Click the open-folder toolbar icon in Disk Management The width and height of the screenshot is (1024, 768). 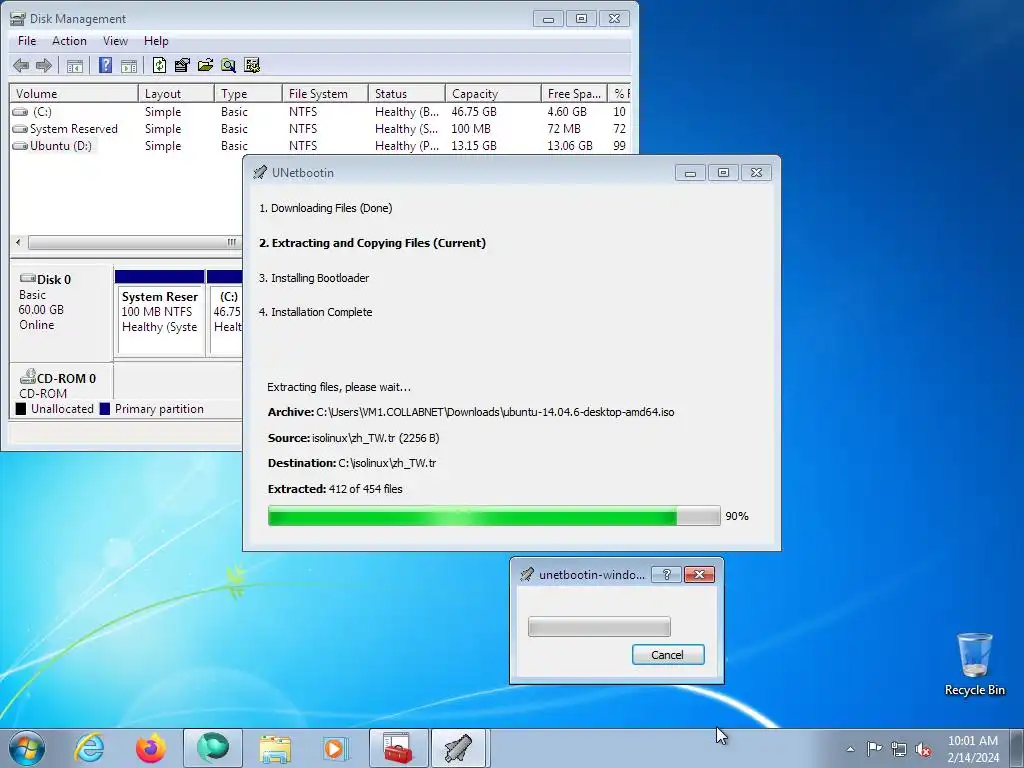[x=205, y=65]
